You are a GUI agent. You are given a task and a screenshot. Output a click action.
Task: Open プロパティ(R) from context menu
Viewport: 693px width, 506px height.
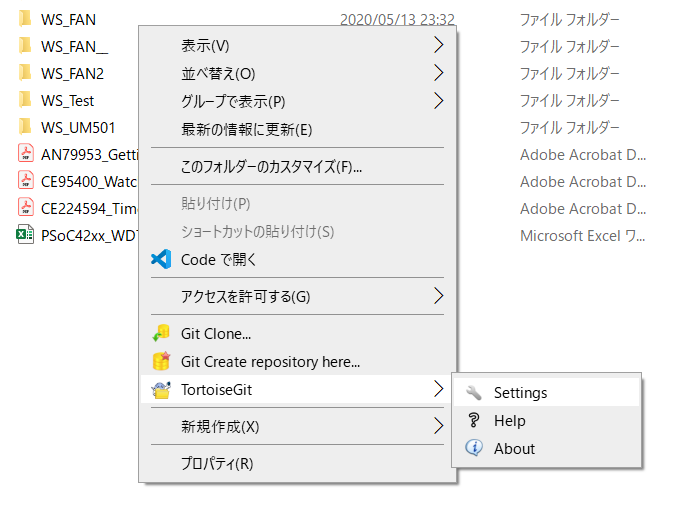tap(217, 464)
